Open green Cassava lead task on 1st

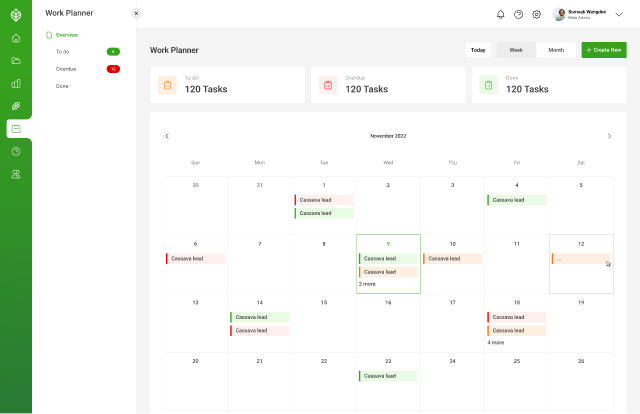[x=324, y=214]
